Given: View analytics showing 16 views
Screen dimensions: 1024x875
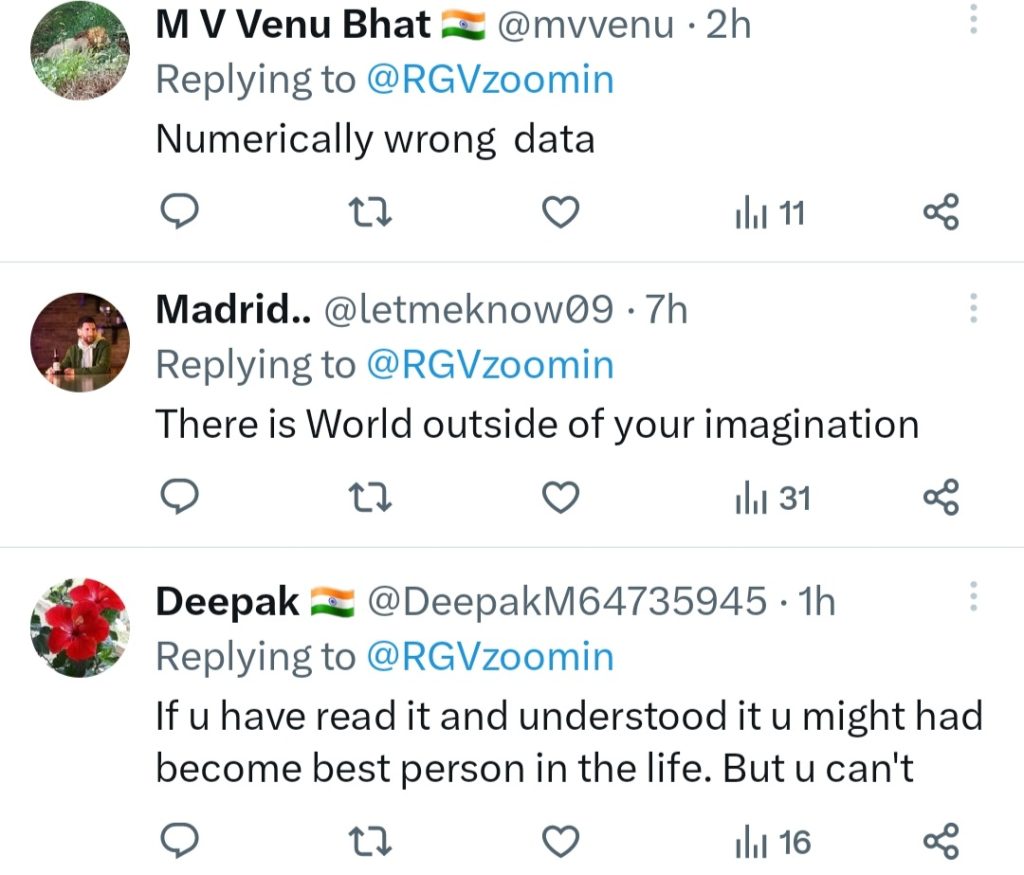Looking at the screenshot, I should 770,840.
